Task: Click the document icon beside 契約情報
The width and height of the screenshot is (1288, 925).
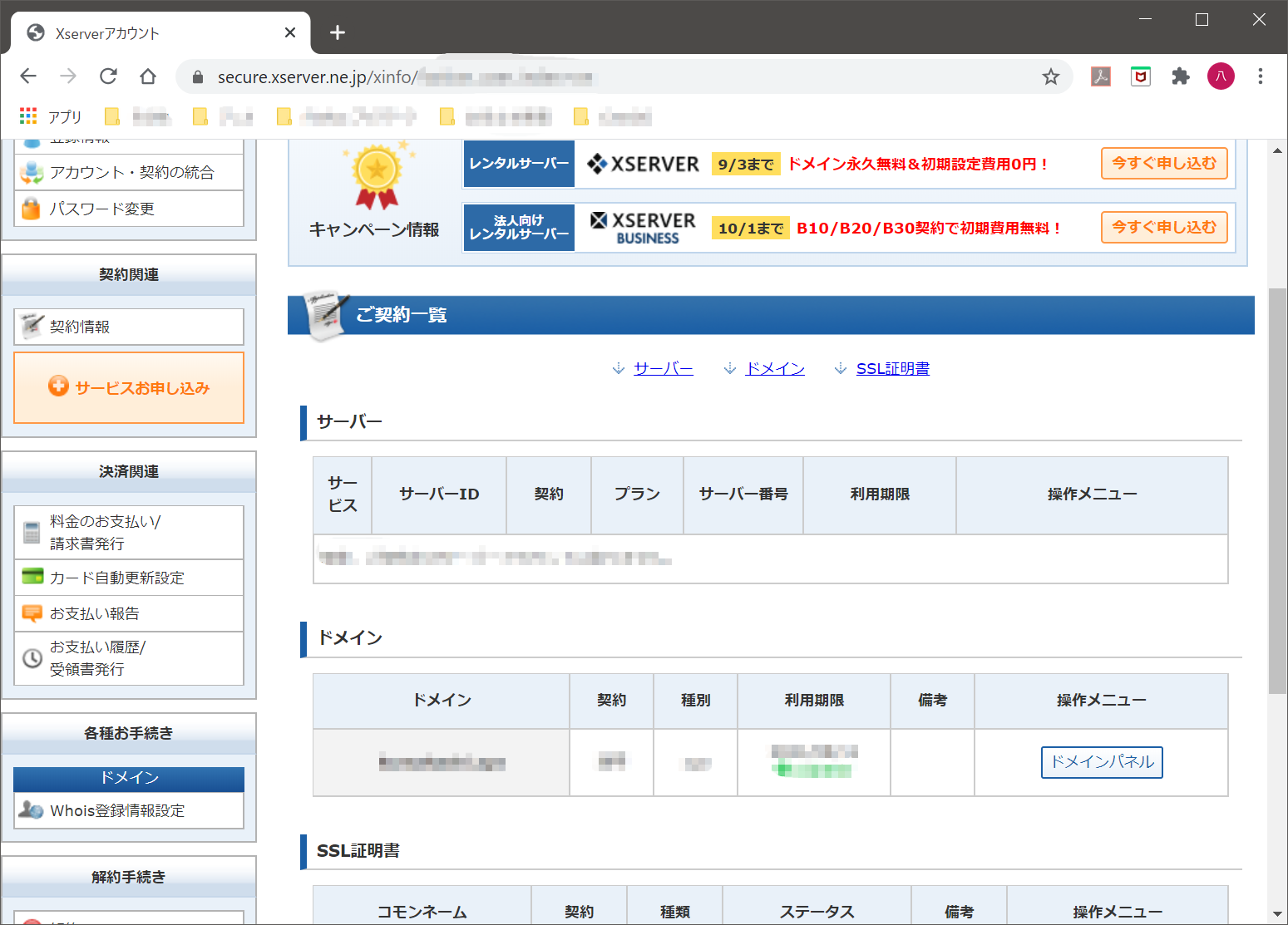Action: coord(32,326)
